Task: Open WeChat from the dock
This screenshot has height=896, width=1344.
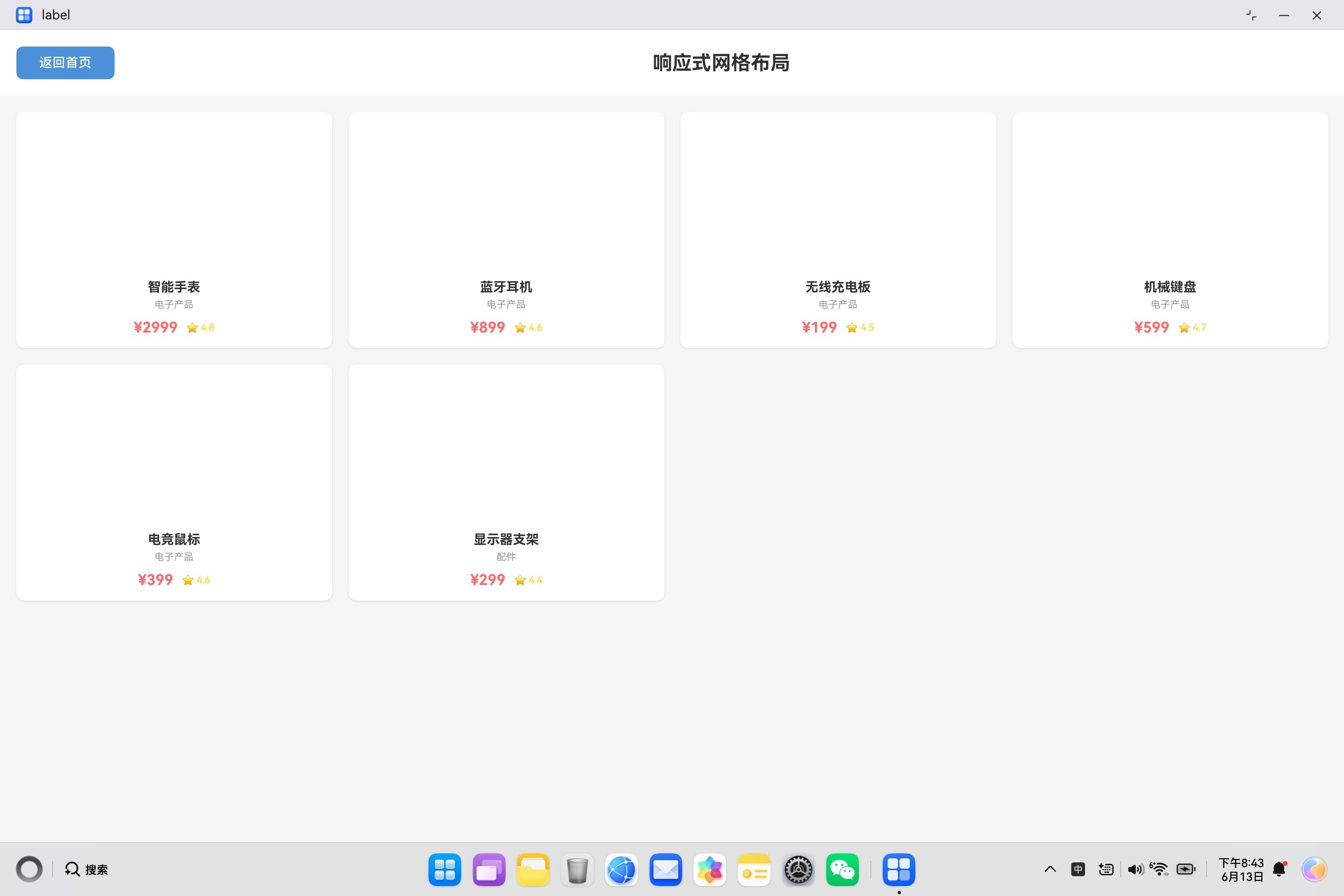Action: coord(843,870)
